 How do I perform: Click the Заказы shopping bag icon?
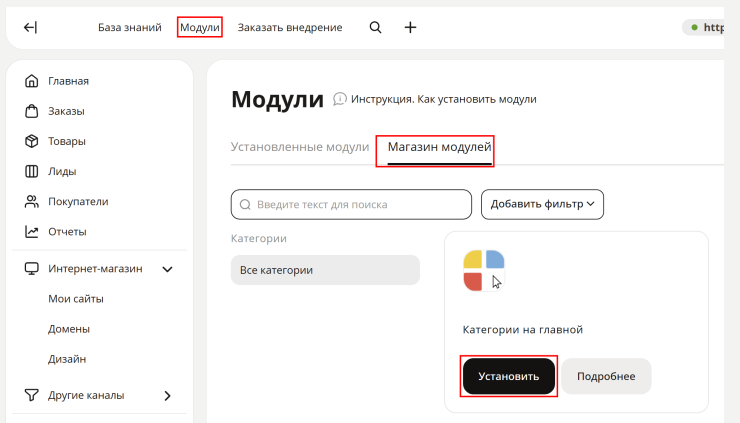coord(32,111)
